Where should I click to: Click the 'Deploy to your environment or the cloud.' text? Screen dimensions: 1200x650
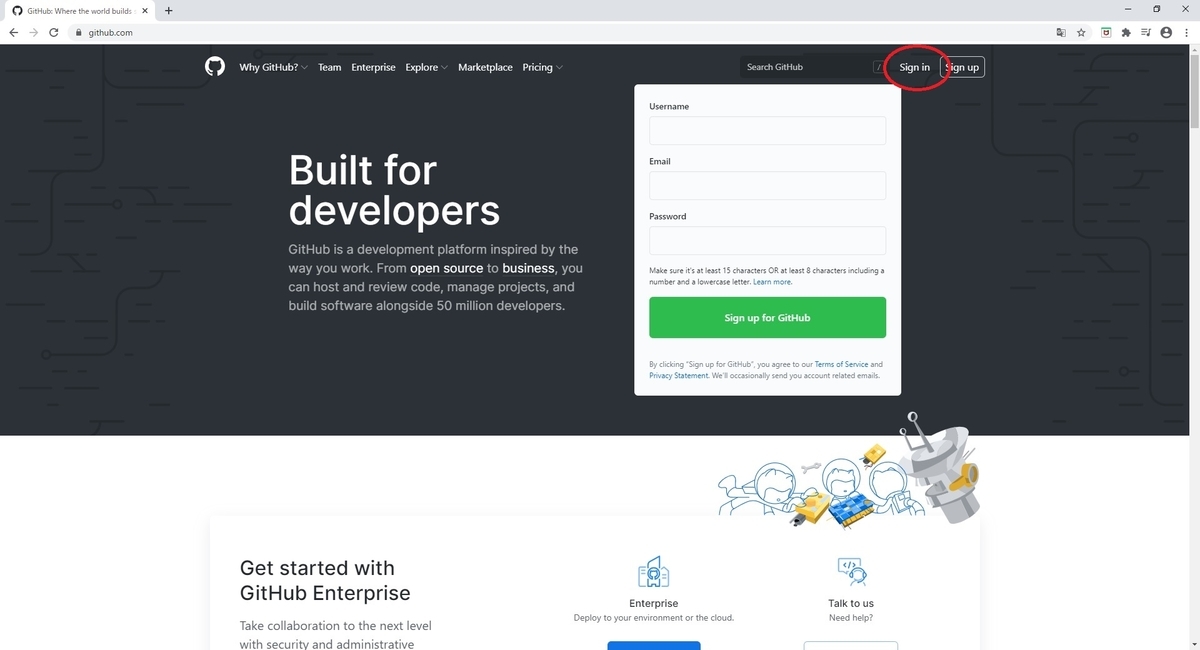tap(654, 618)
